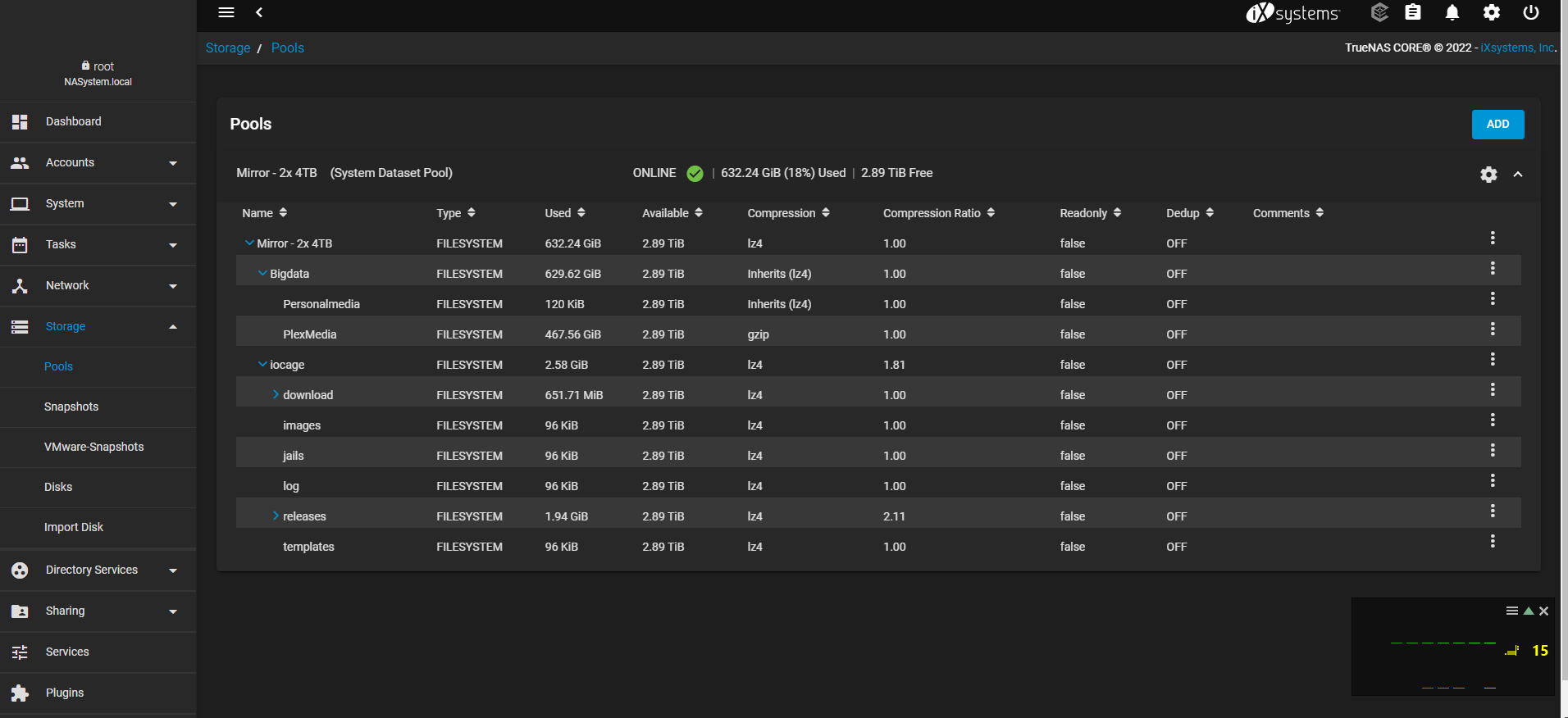The width and height of the screenshot is (1568, 718).
Task: Click the back chevron in top bar
Action: [x=259, y=12]
